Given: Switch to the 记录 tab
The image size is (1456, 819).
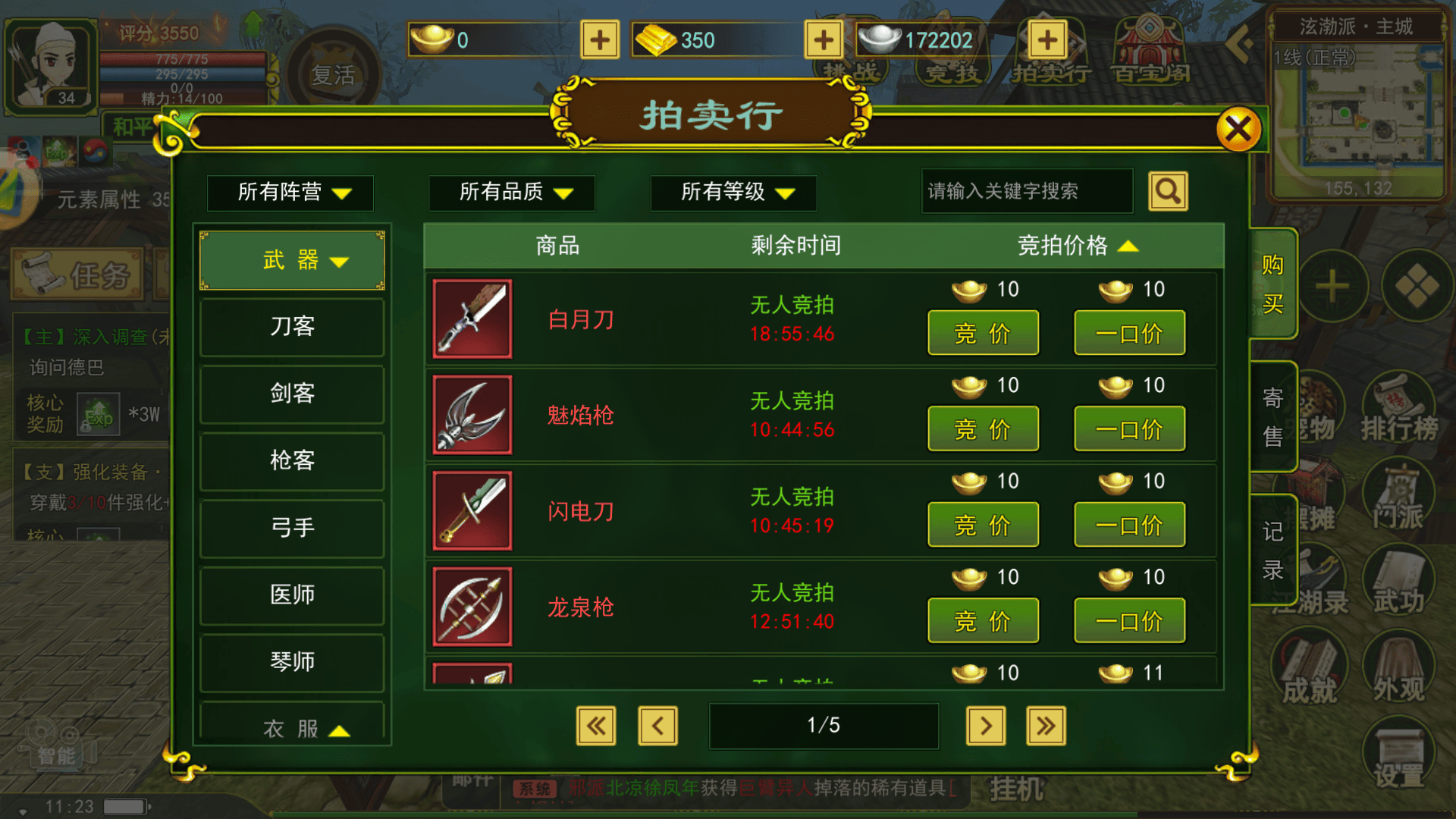Looking at the screenshot, I should point(1272,551).
